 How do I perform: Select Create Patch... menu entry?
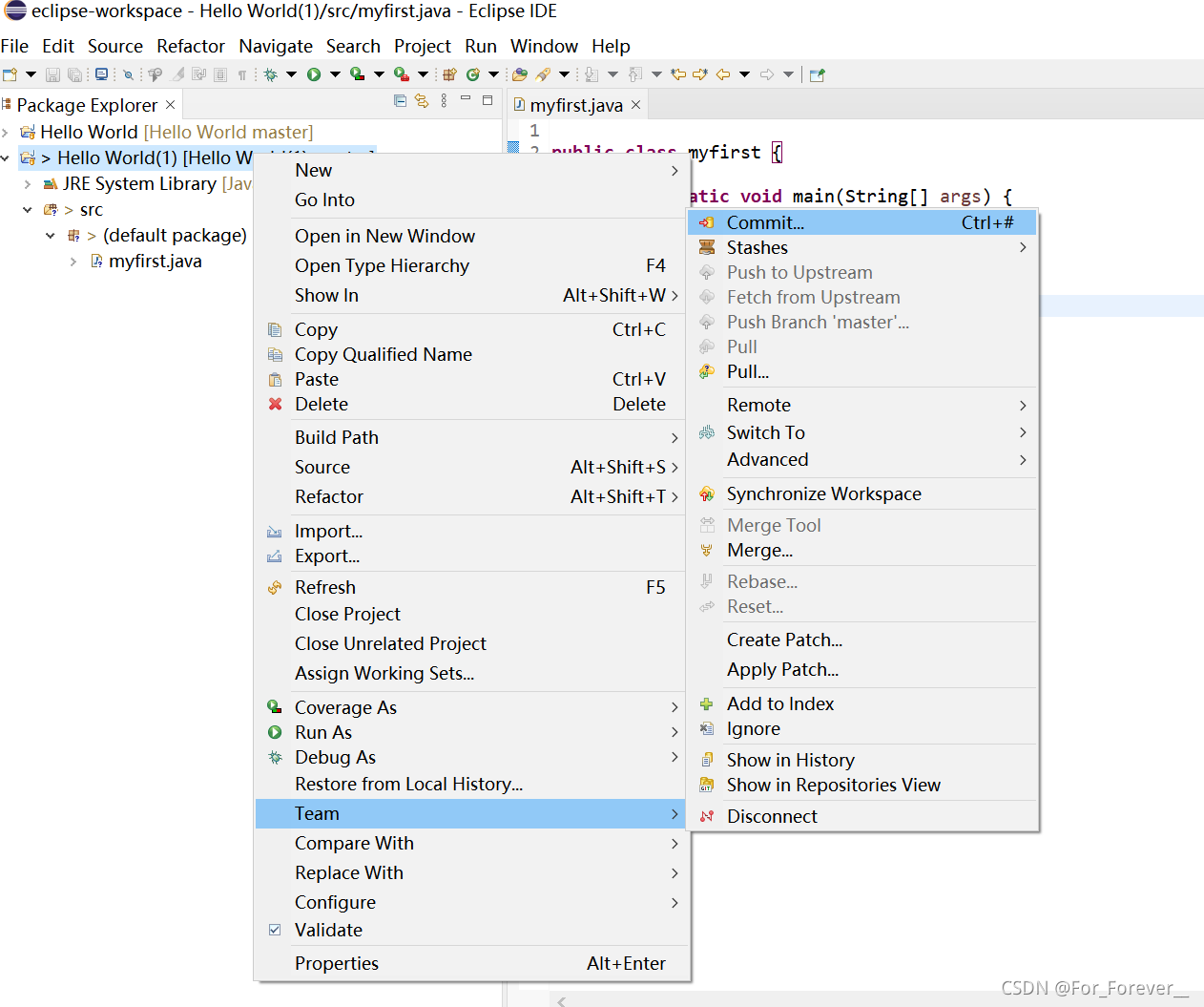tap(862, 640)
